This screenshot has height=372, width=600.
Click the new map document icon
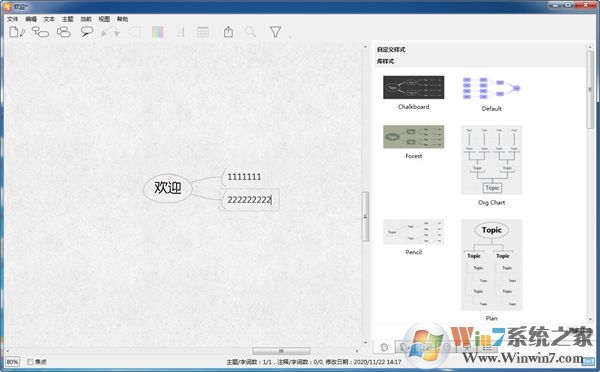click(x=17, y=32)
